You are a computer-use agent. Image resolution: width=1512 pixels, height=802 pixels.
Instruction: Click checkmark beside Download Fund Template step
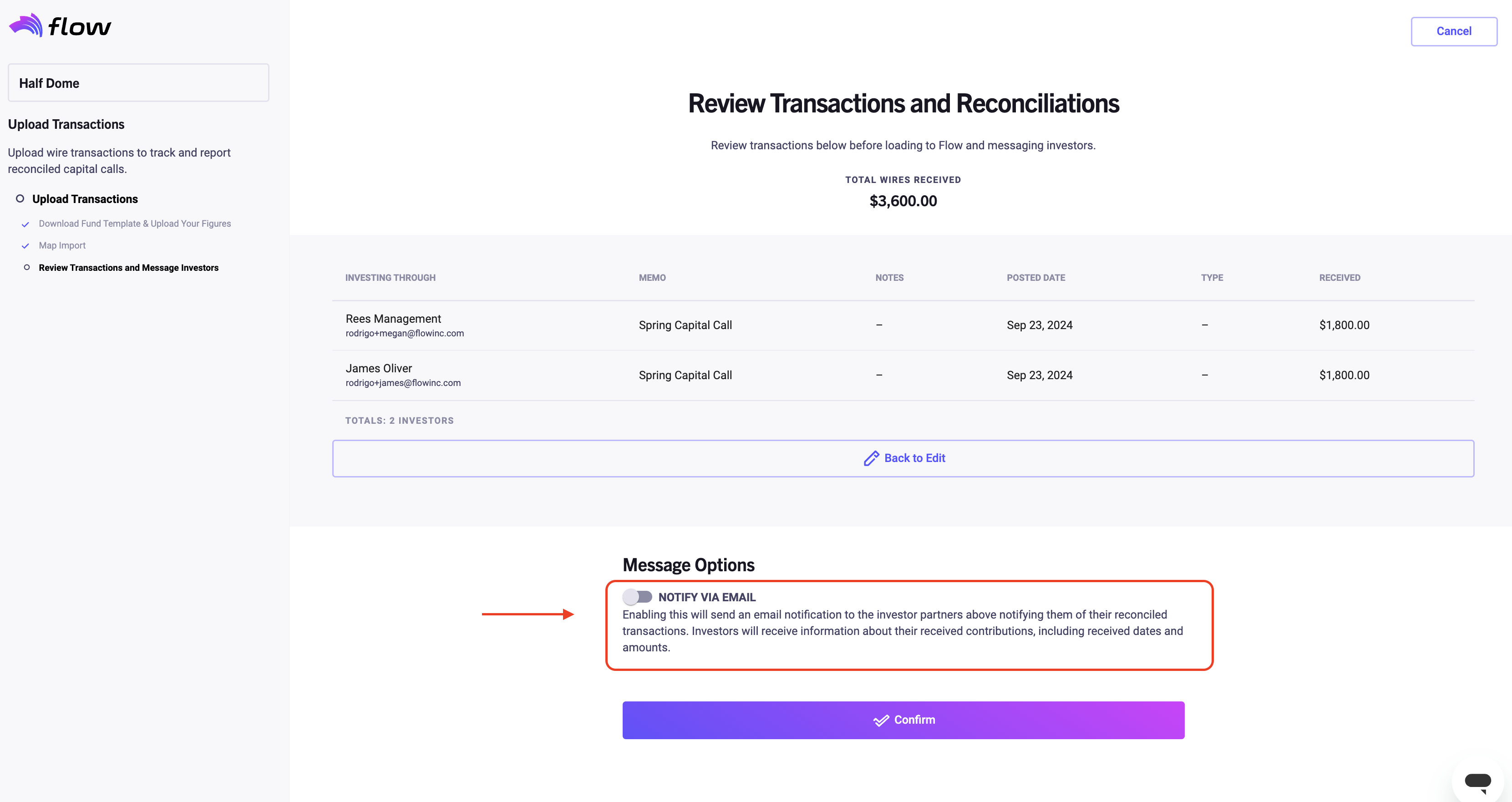point(25,224)
